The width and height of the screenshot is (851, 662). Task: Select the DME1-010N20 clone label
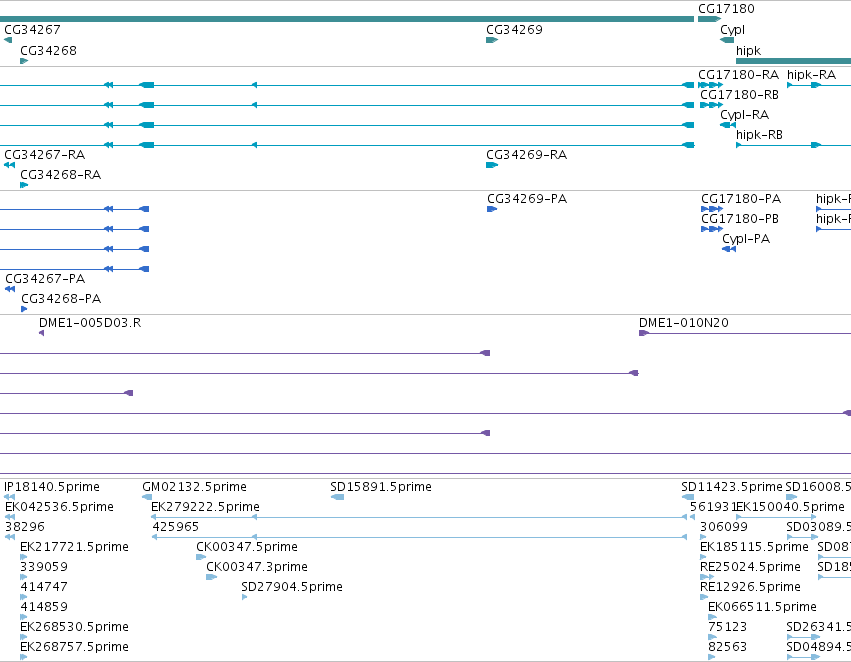pyautogui.click(x=684, y=323)
